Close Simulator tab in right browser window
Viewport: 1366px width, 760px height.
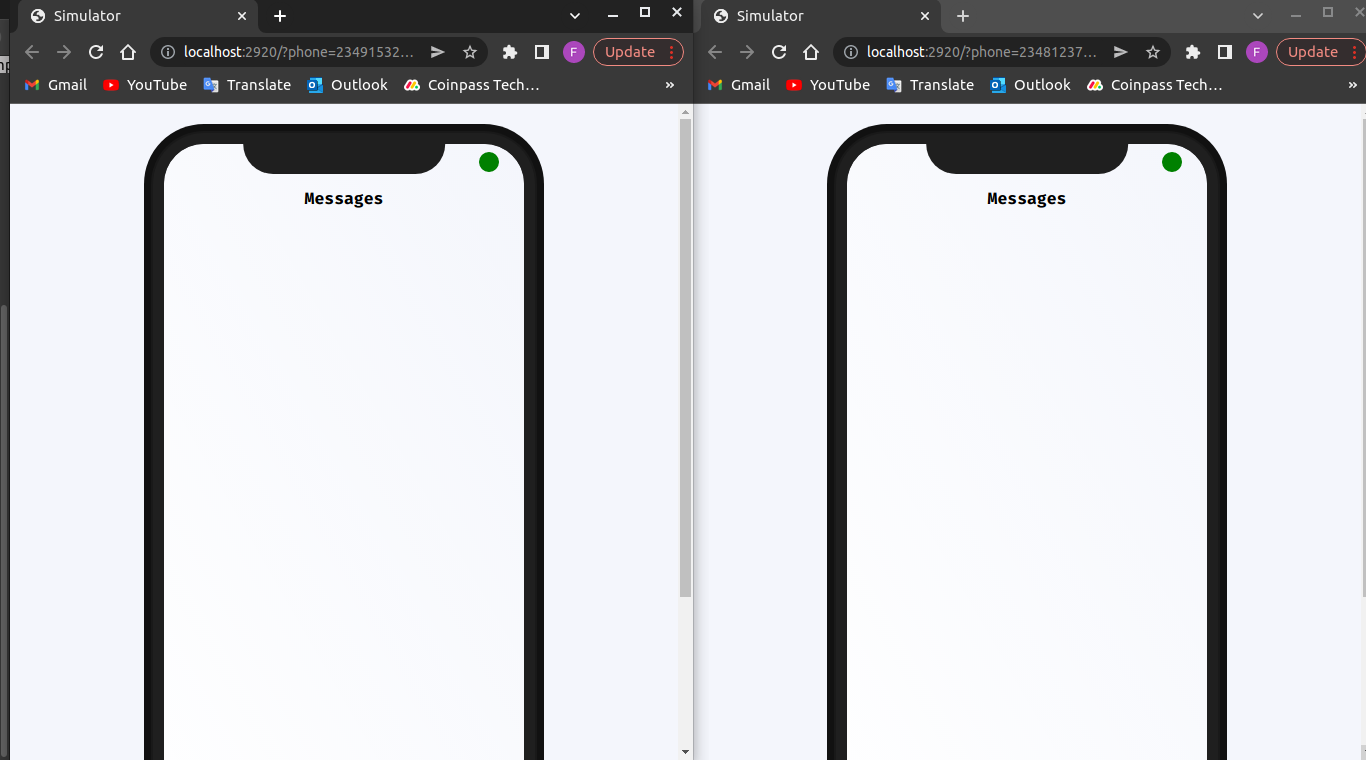[925, 16]
